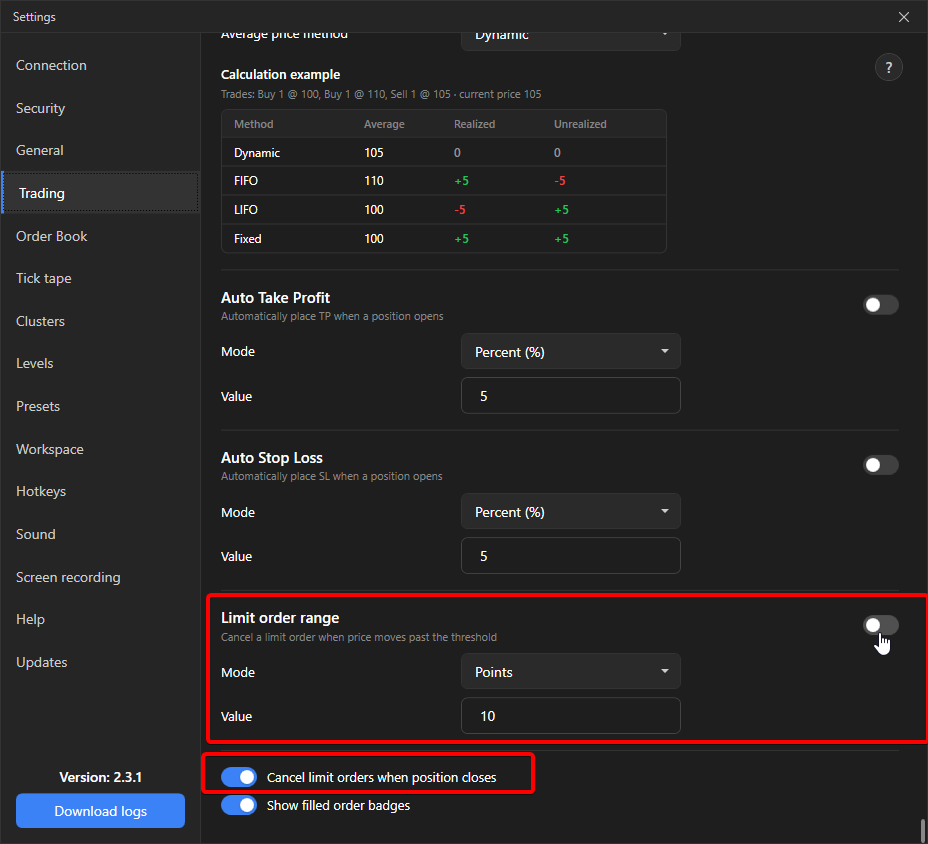Click the Dynamic method row label

coord(257,153)
